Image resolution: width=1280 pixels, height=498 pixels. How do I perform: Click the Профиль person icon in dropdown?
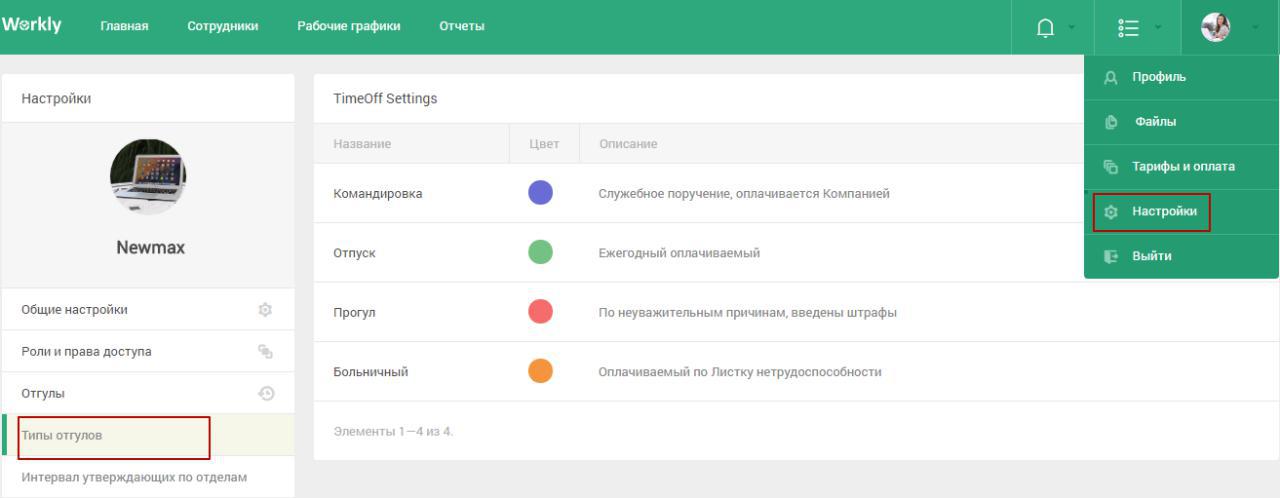[x=1110, y=77]
